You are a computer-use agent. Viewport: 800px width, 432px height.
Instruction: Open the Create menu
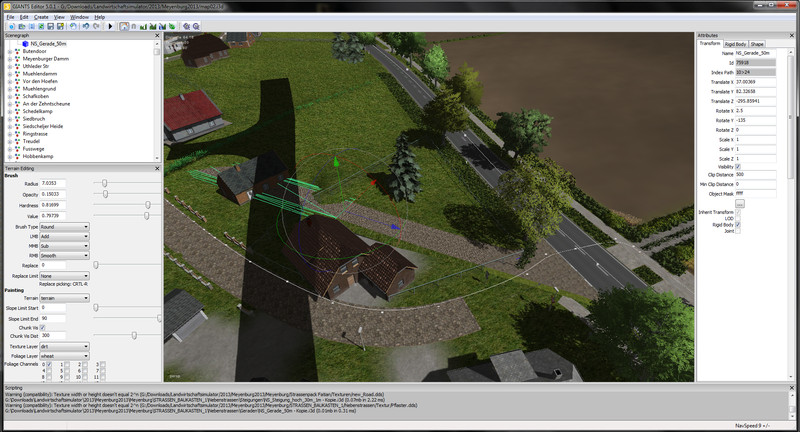41,17
